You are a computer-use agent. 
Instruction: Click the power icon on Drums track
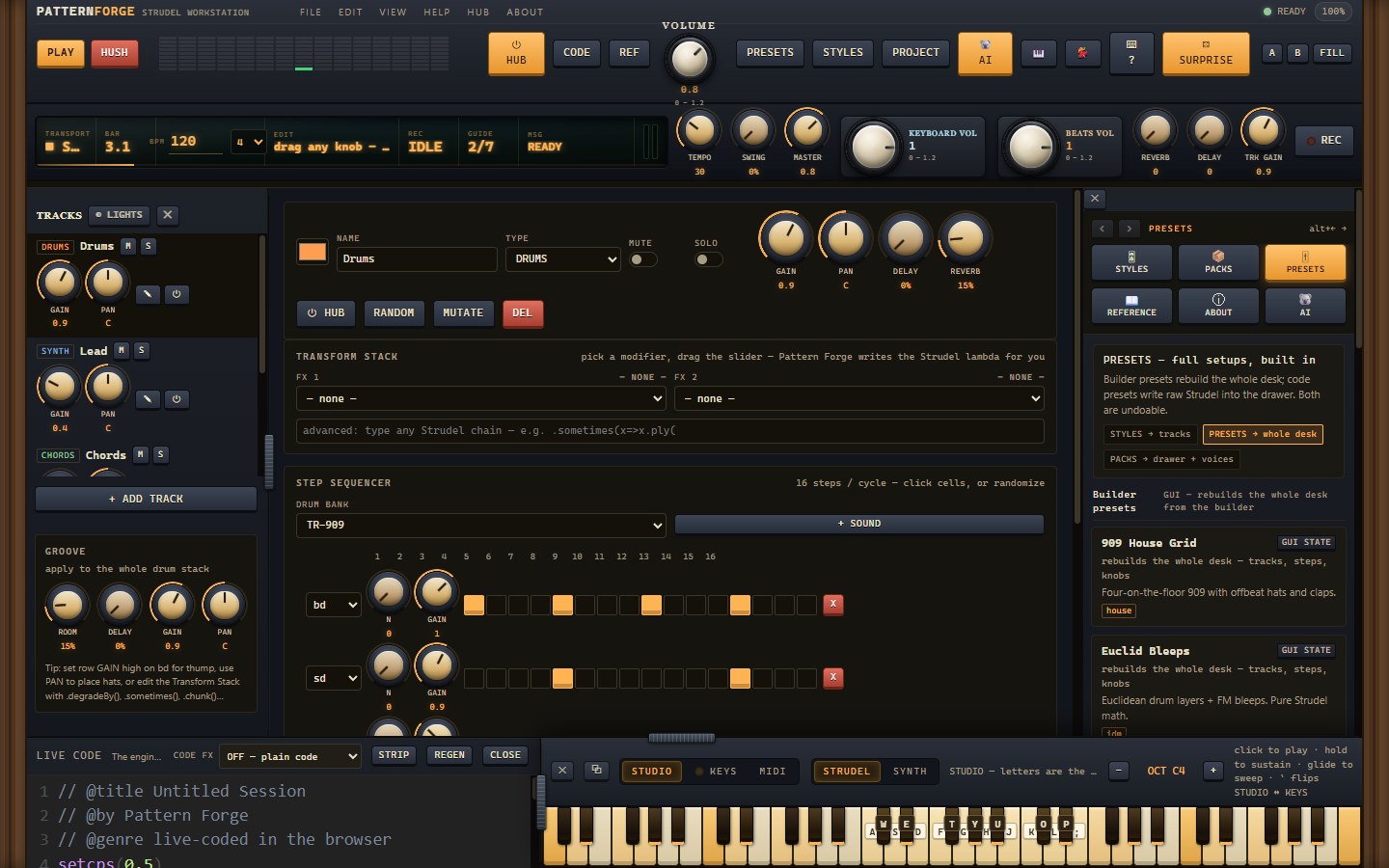pos(177,294)
